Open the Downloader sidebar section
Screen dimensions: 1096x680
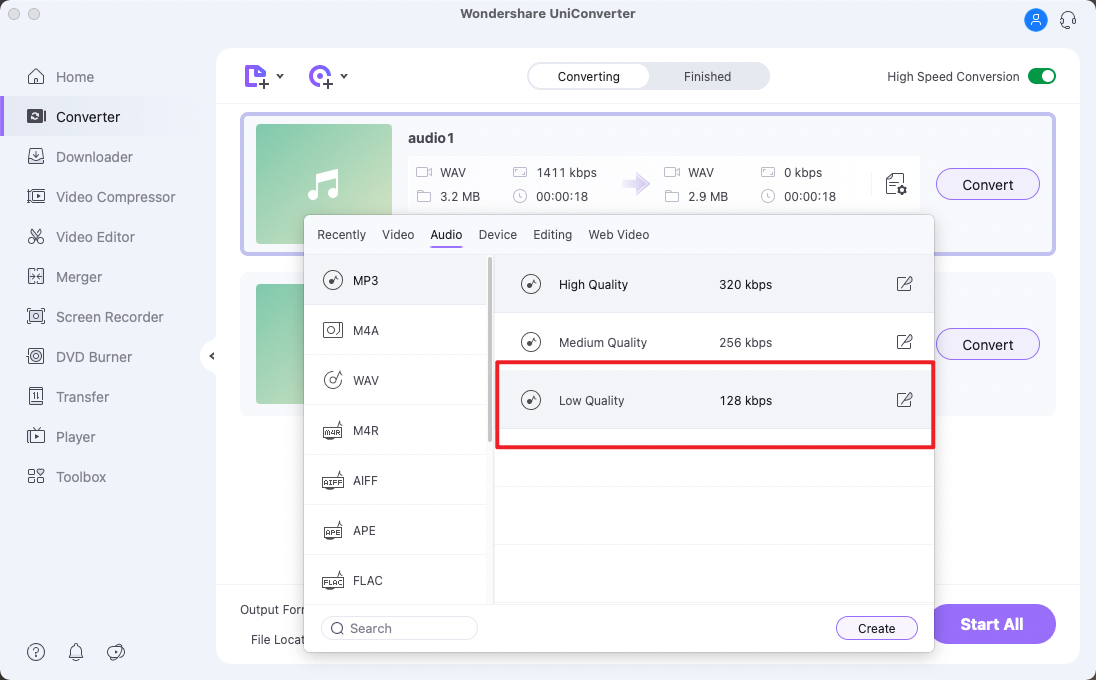click(80, 157)
